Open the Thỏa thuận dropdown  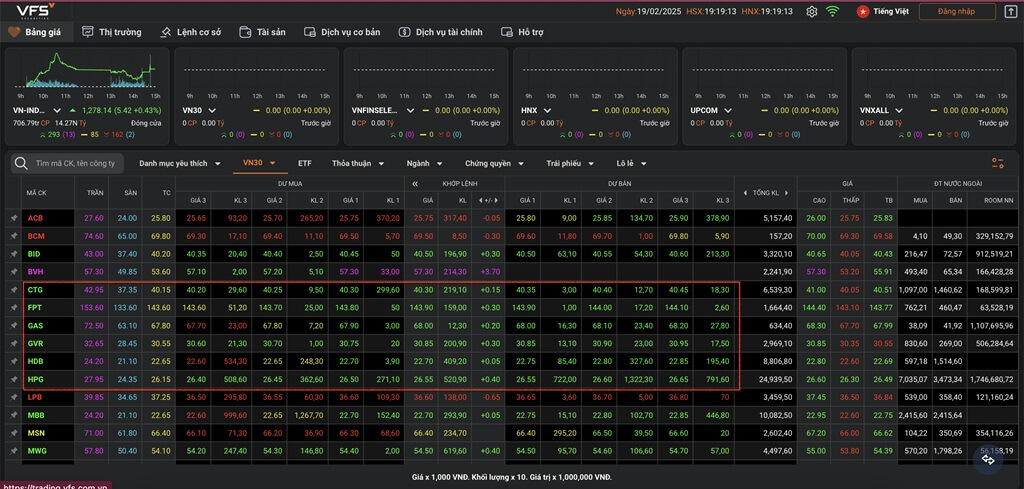pyautogui.click(x=358, y=163)
